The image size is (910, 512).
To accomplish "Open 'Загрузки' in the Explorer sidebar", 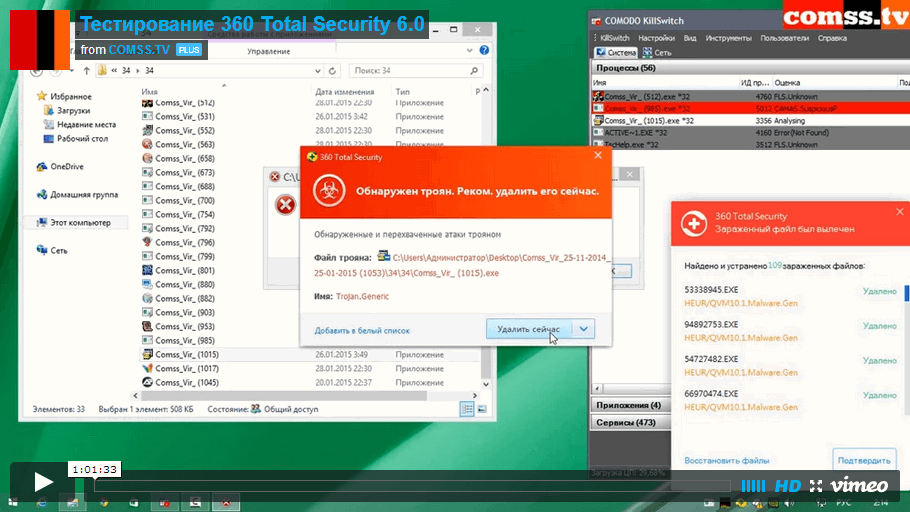I will tap(73, 110).
